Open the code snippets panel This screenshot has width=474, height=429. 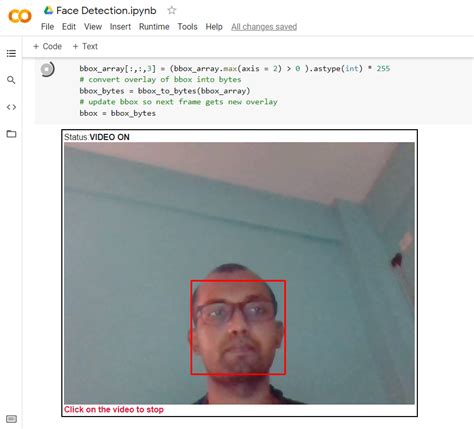click(11, 107)
